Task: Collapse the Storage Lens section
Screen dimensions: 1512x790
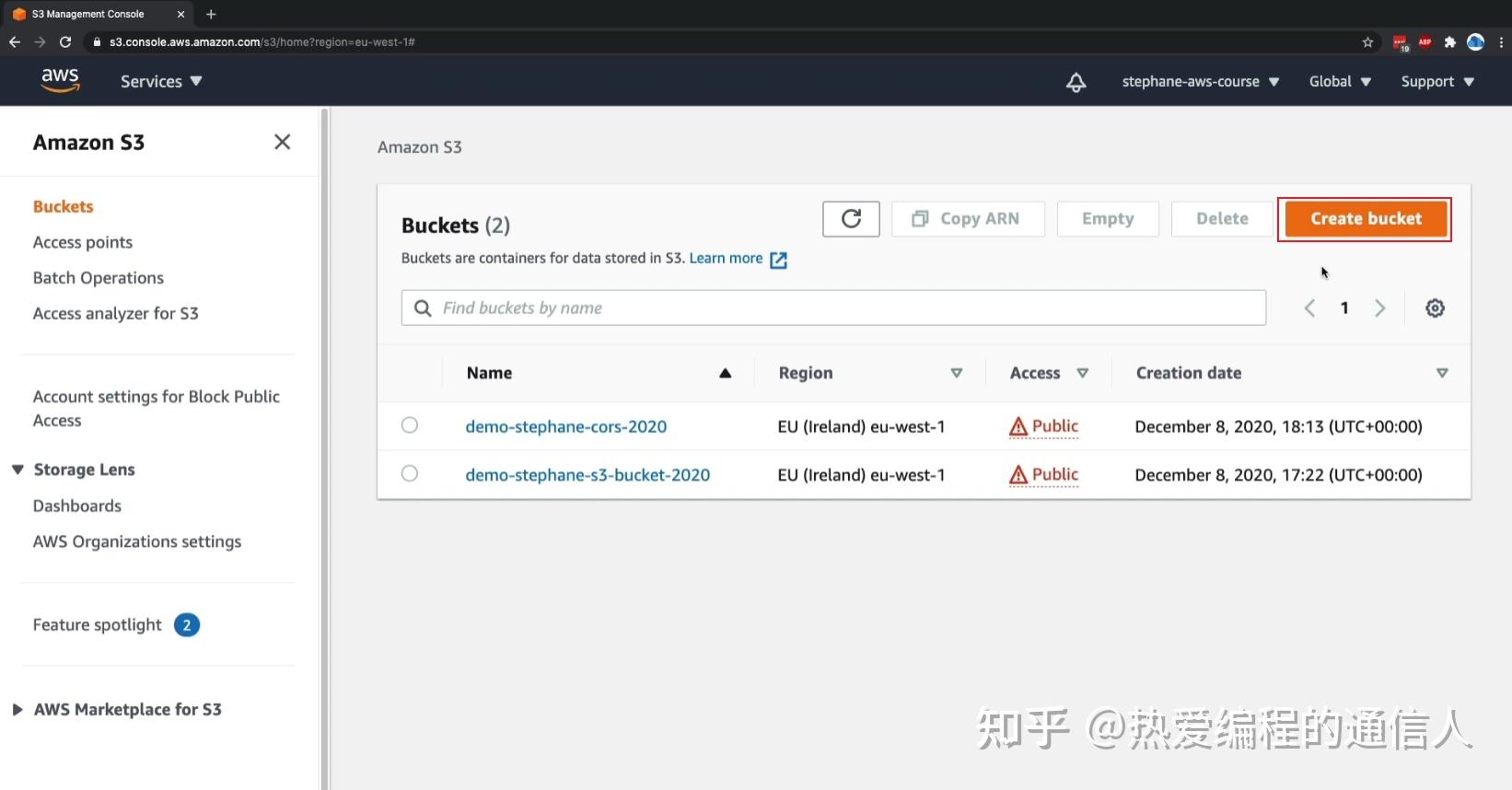Action: pos(17,470)
